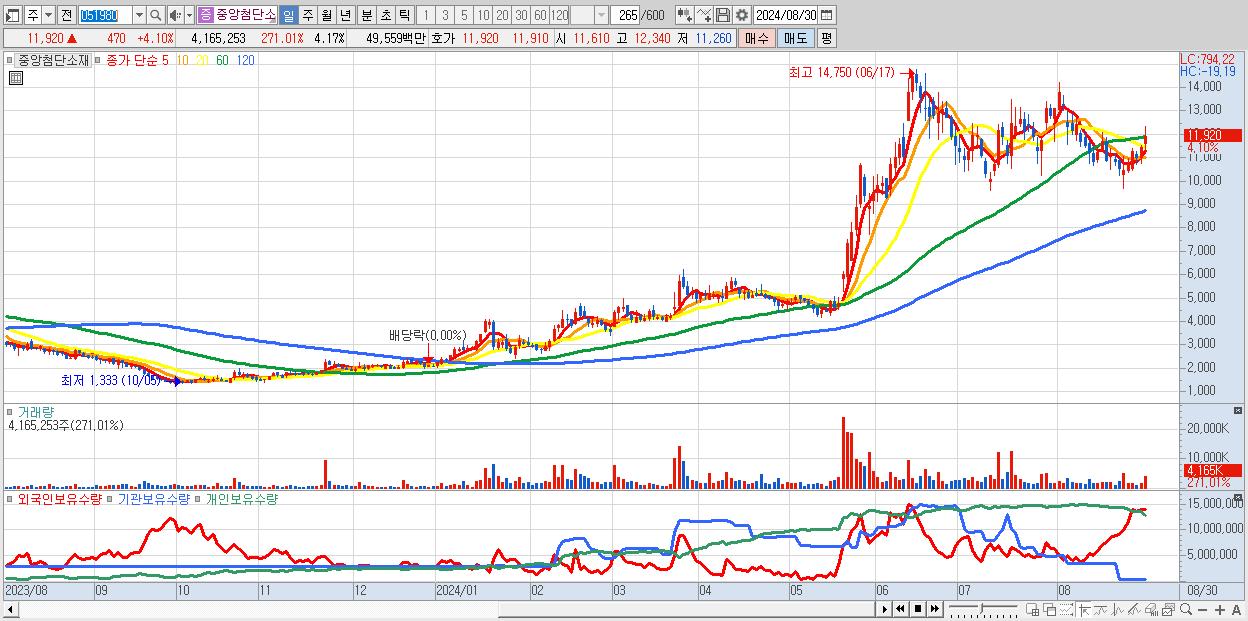
Task: Click the plus zoom-in icon at bottom right
Action: tap(1219, 609)
